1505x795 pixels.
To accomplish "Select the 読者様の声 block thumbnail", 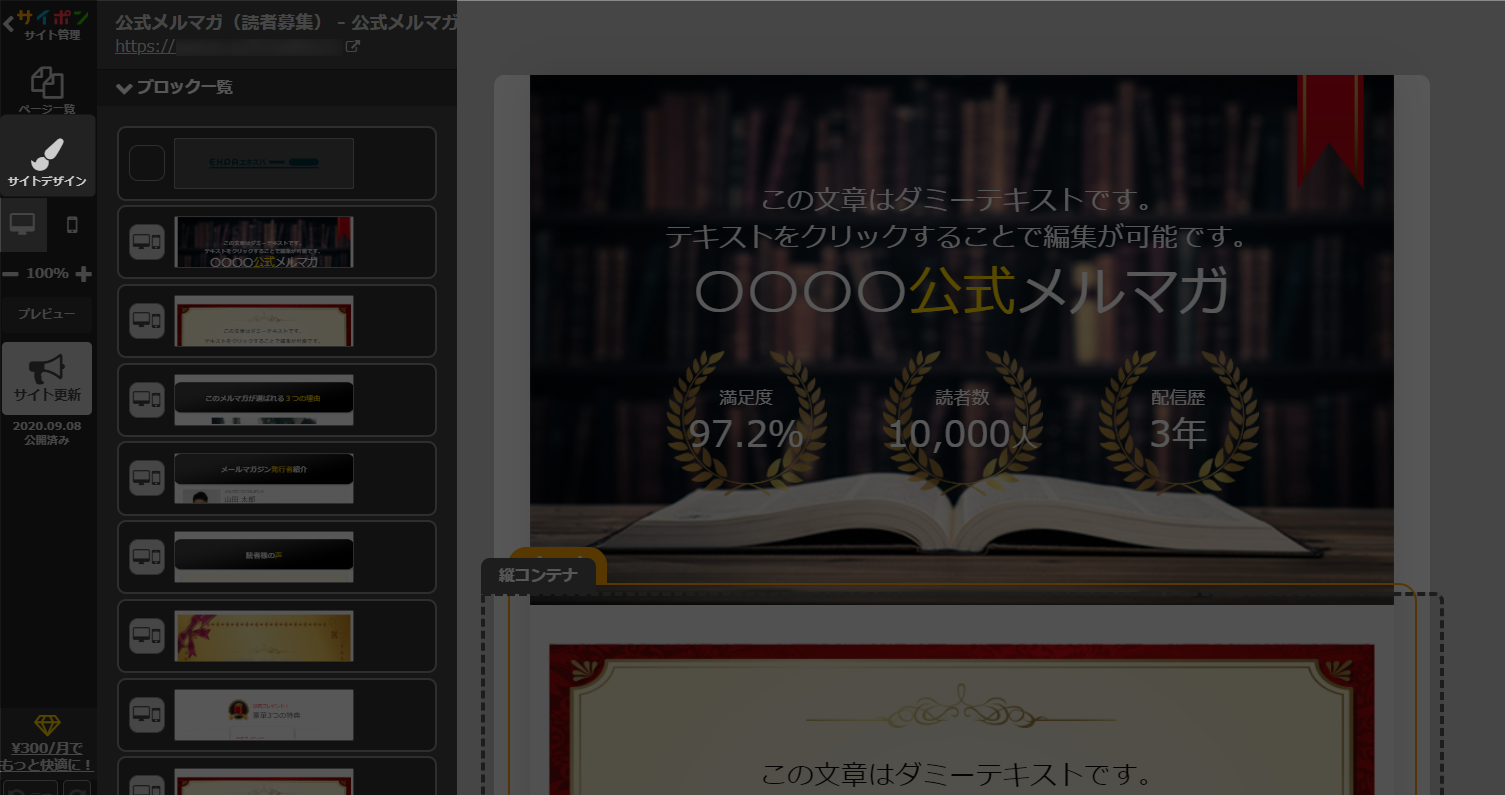I will click(264, 557).
